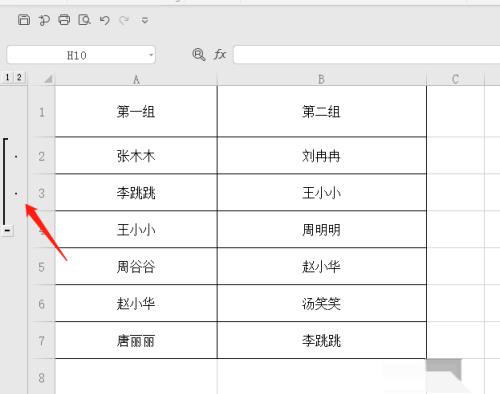Select row 7 header
This screenshot has height=394, width=500.
pyautogui.click(x=42, y=341)
